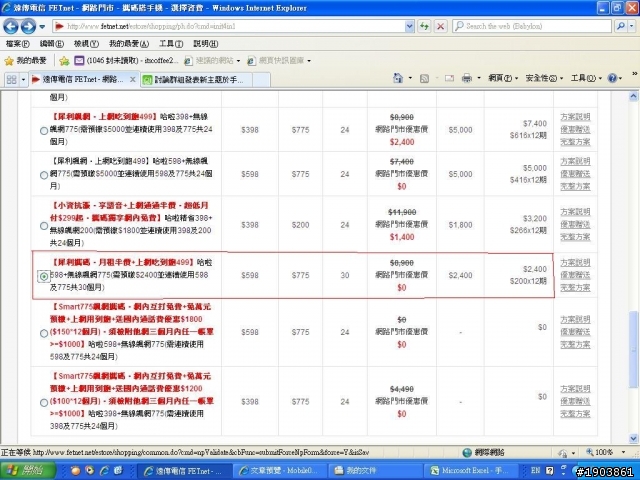Select the 月租半價 30個月 plan radio

click(44, 276)
